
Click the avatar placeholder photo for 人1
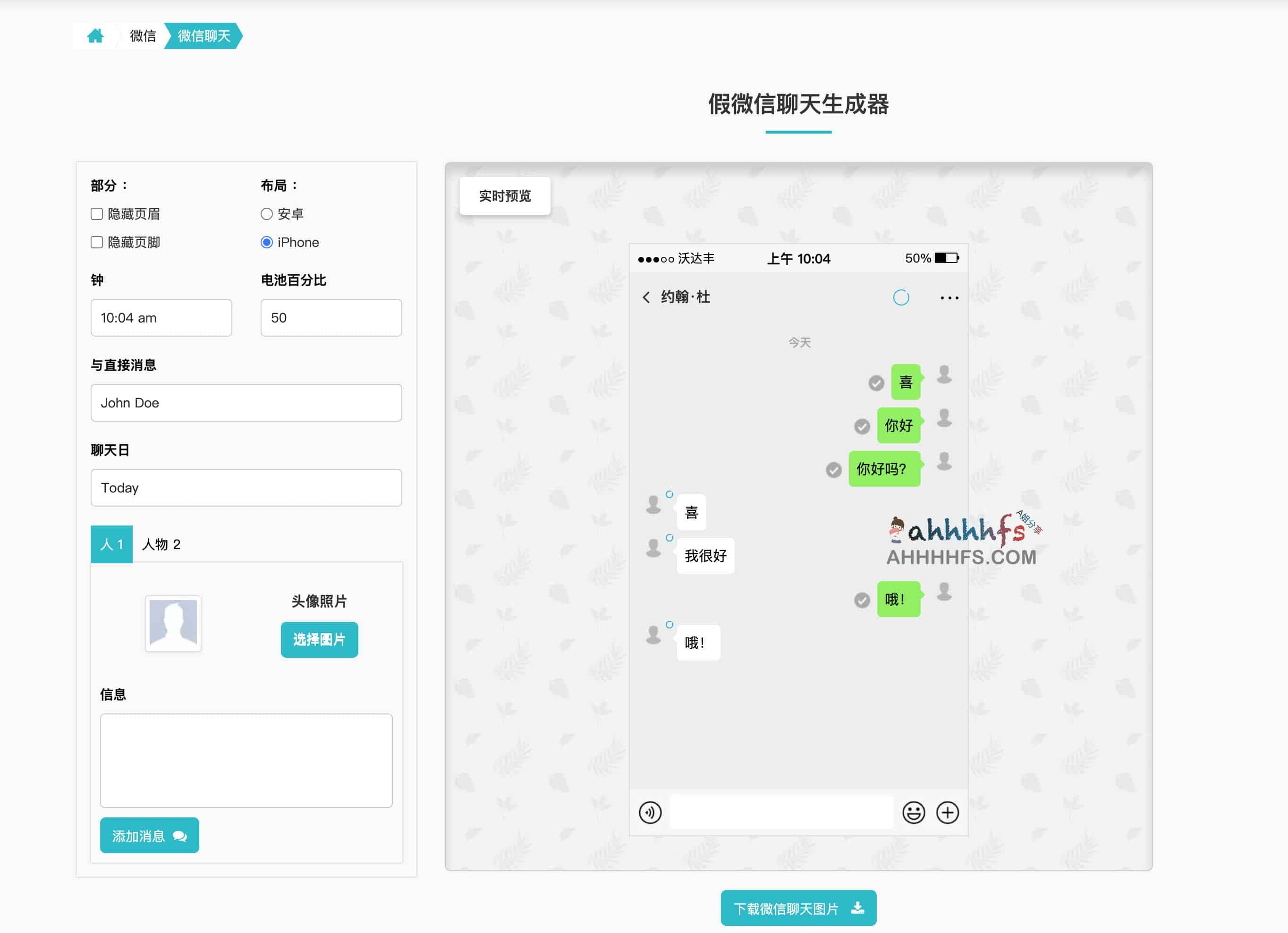[x=173, y=623]
